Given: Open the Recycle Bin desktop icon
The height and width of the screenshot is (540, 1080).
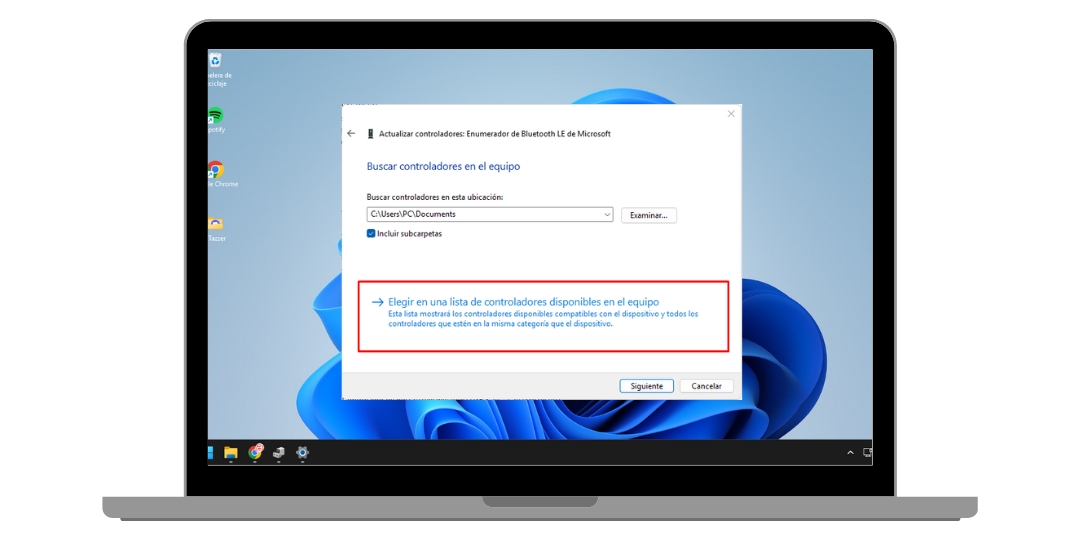Looking at the screenshot, I should (x=215, y=61).
